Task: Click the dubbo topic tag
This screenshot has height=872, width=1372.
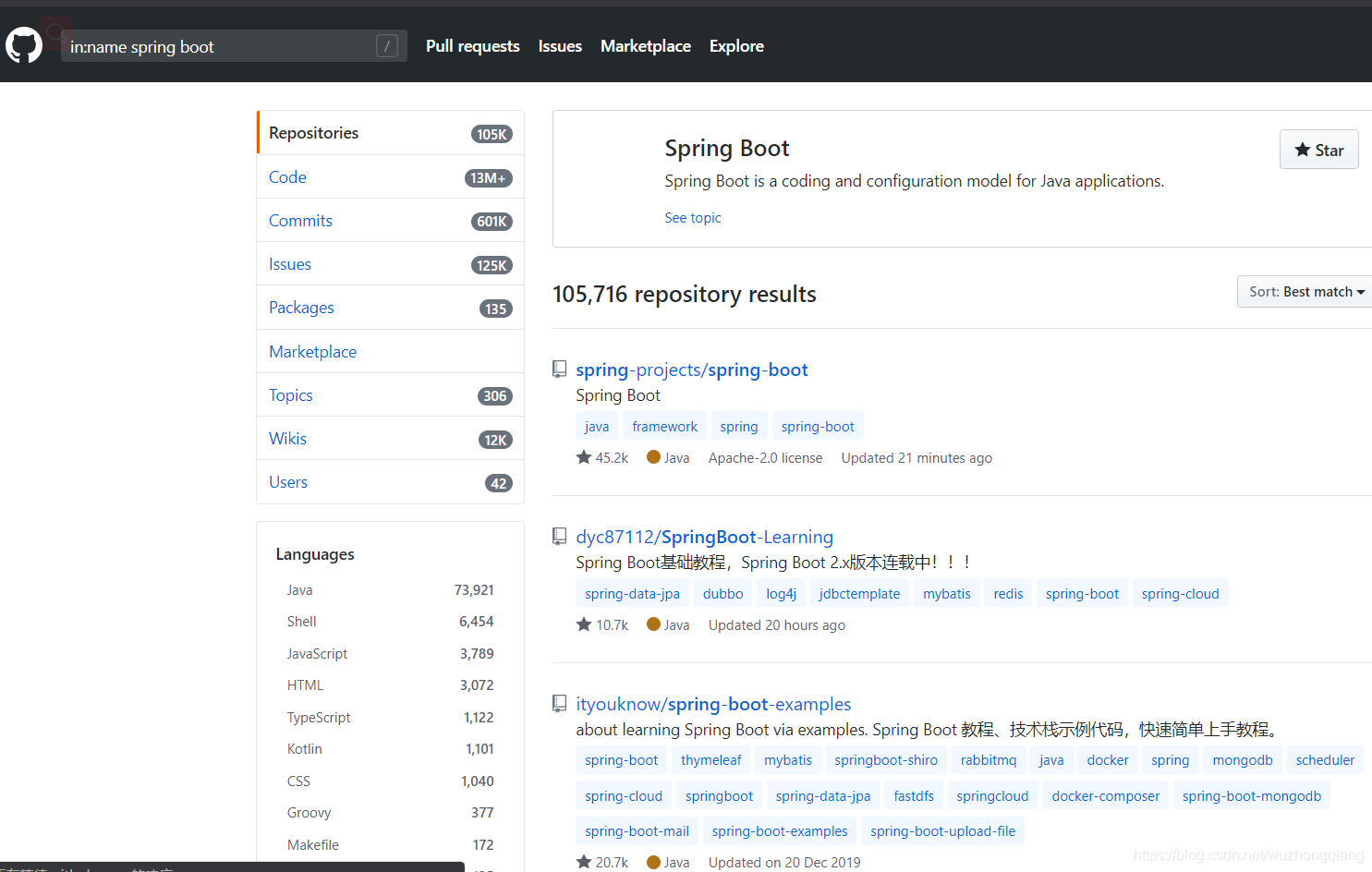Action: (x=722, y=594)
